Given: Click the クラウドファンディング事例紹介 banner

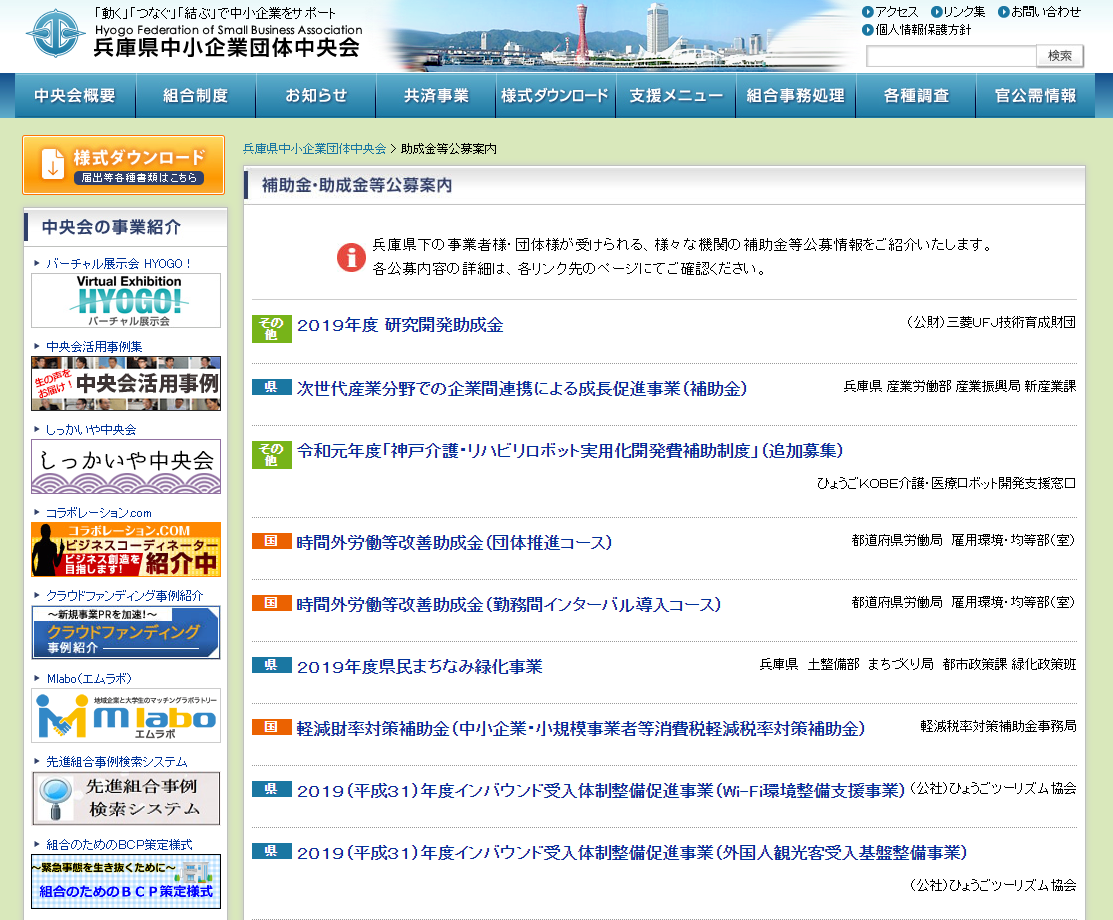Looking at the screenshot, I should click(124, 633).
